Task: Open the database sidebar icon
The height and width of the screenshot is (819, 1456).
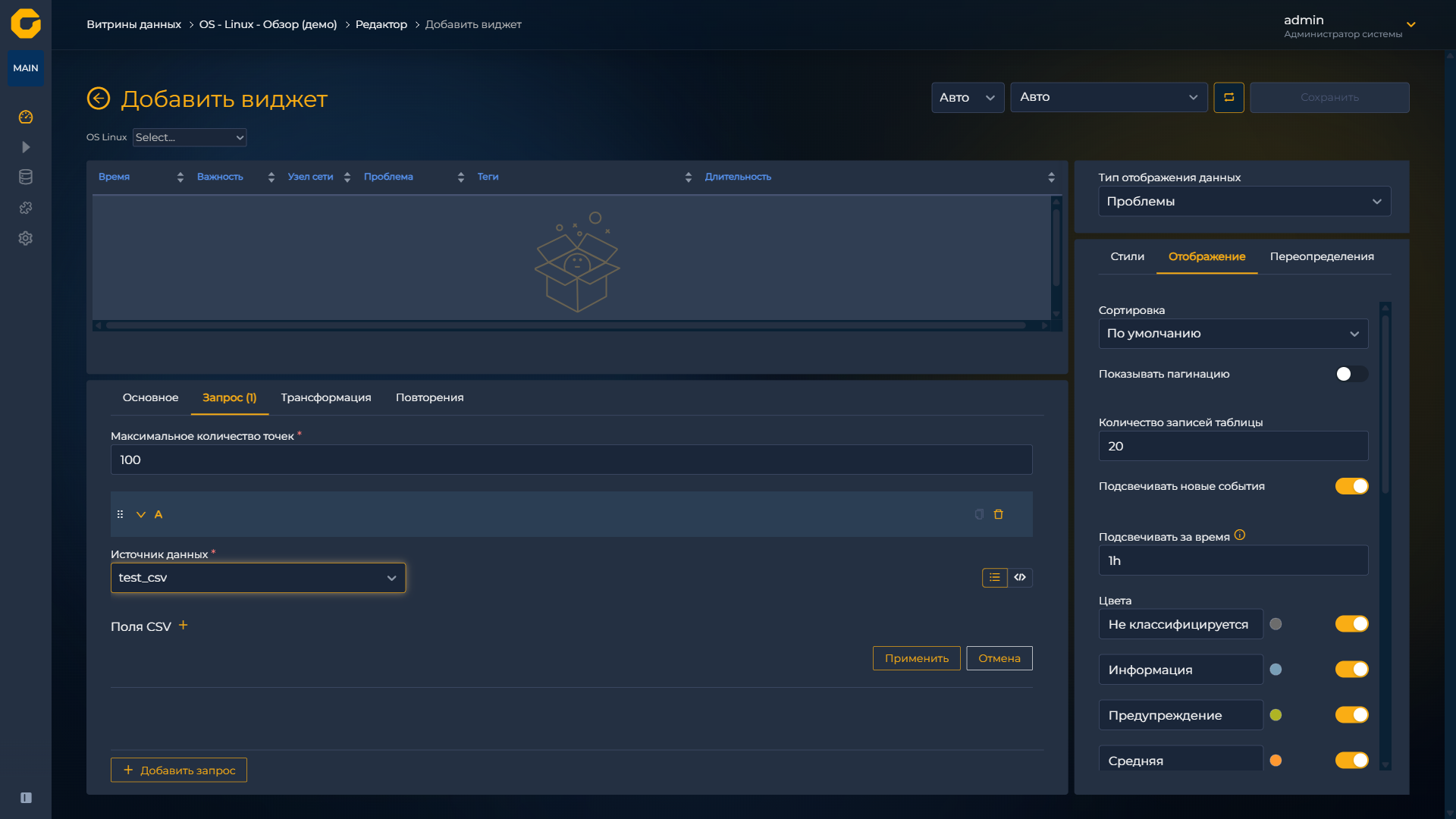Action: [x=26, y=177]
